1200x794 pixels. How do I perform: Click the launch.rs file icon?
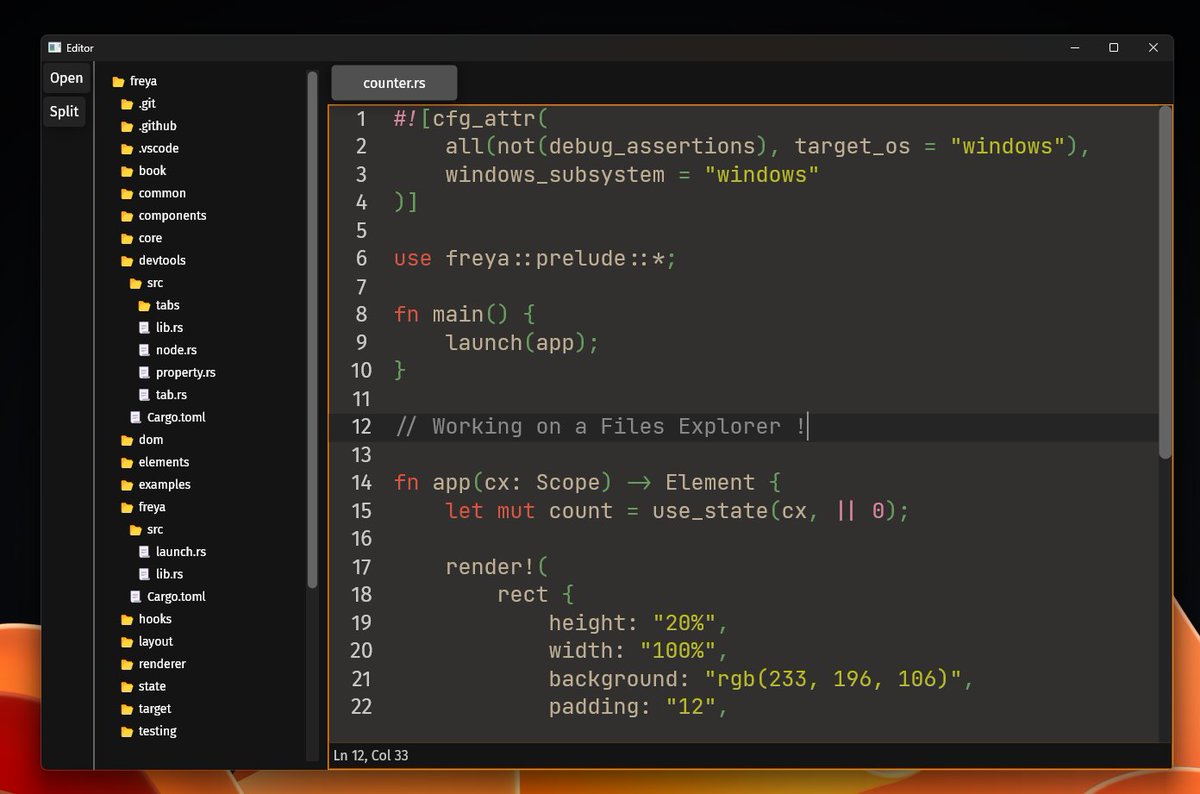pos(144,552)
